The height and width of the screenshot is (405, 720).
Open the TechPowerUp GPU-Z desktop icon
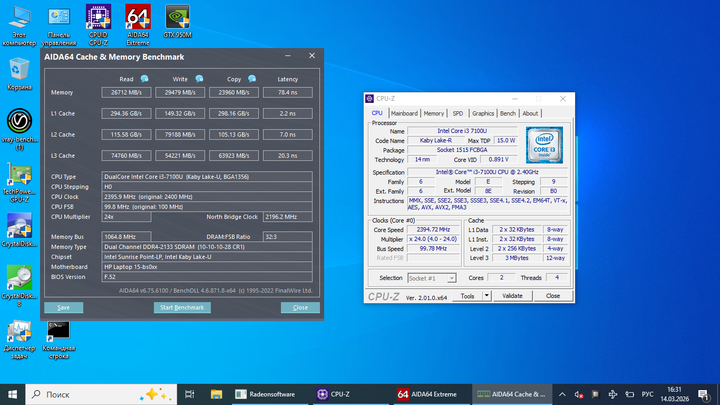point(19,183)
